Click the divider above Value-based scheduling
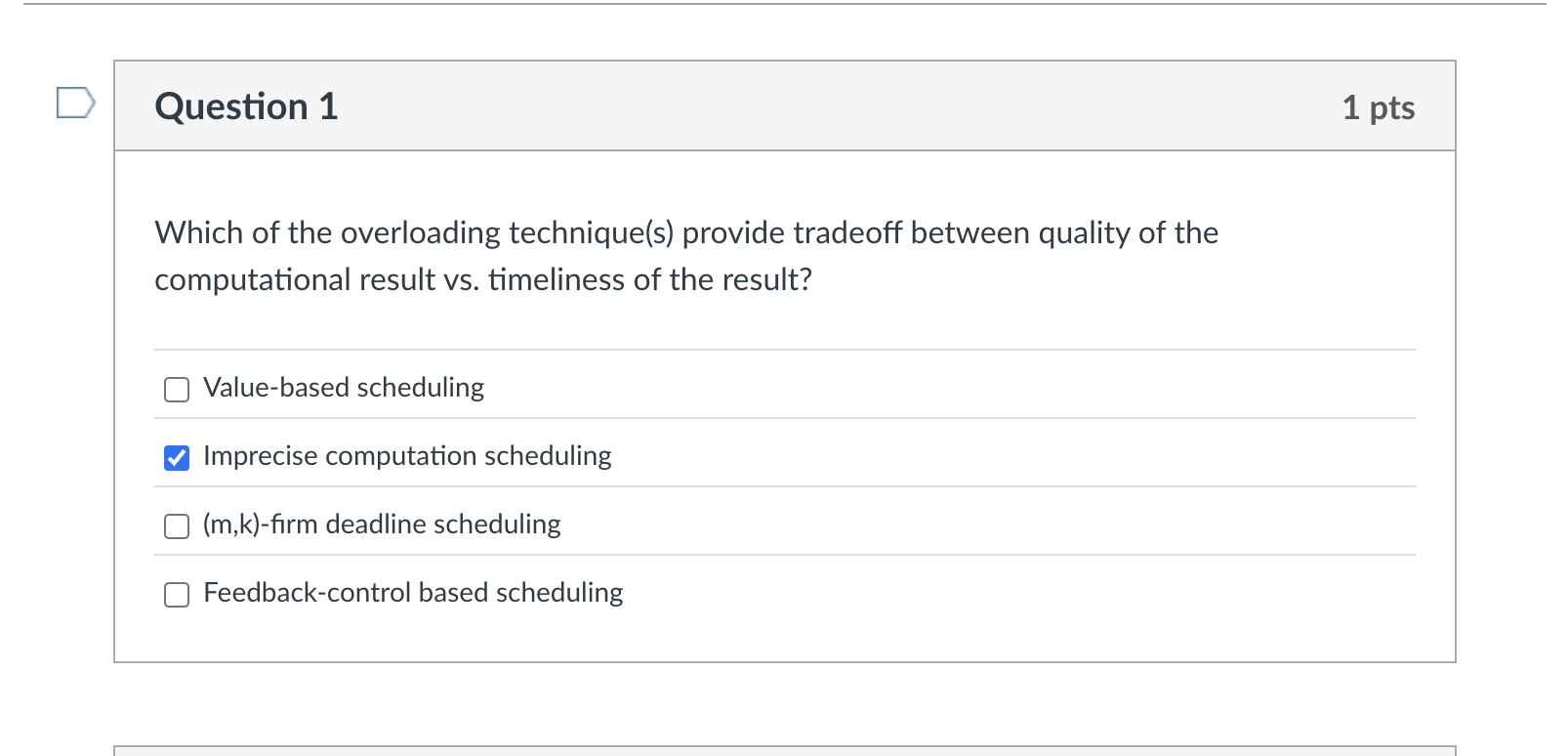The width and height of the screenshot is (1568, 756). [781, 350]
